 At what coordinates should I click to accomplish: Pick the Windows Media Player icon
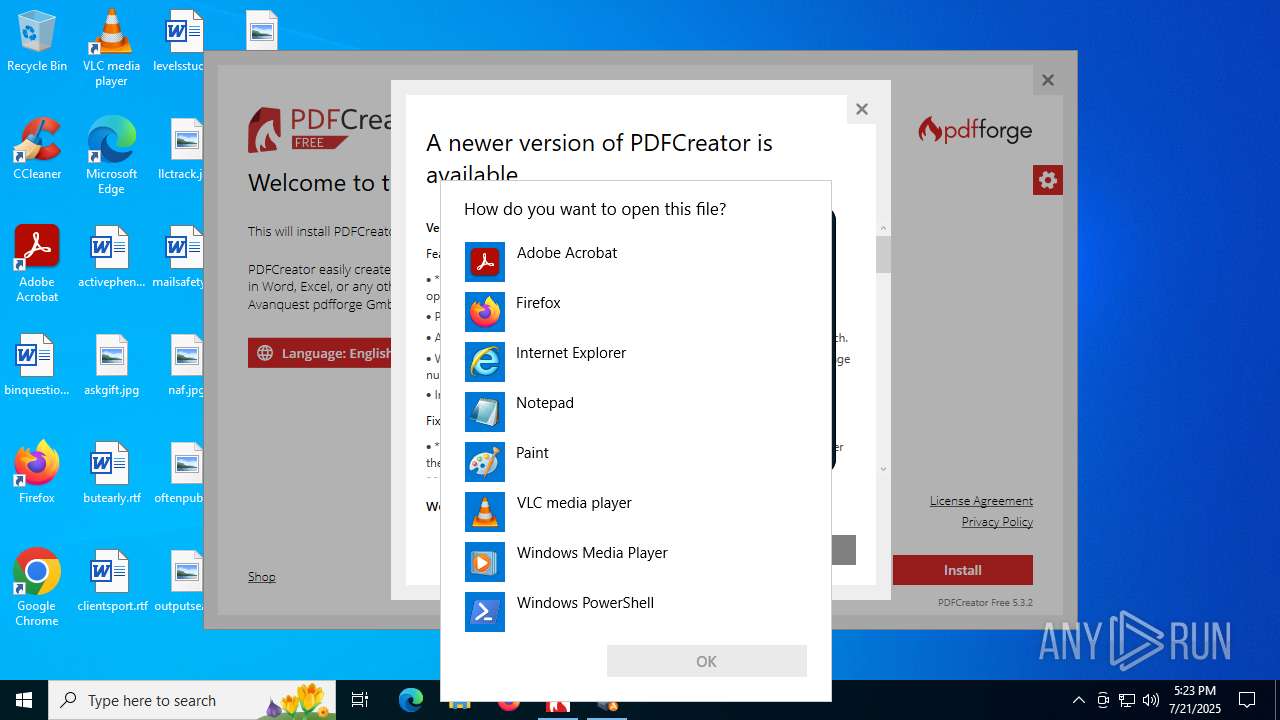[x=485, y=562]
